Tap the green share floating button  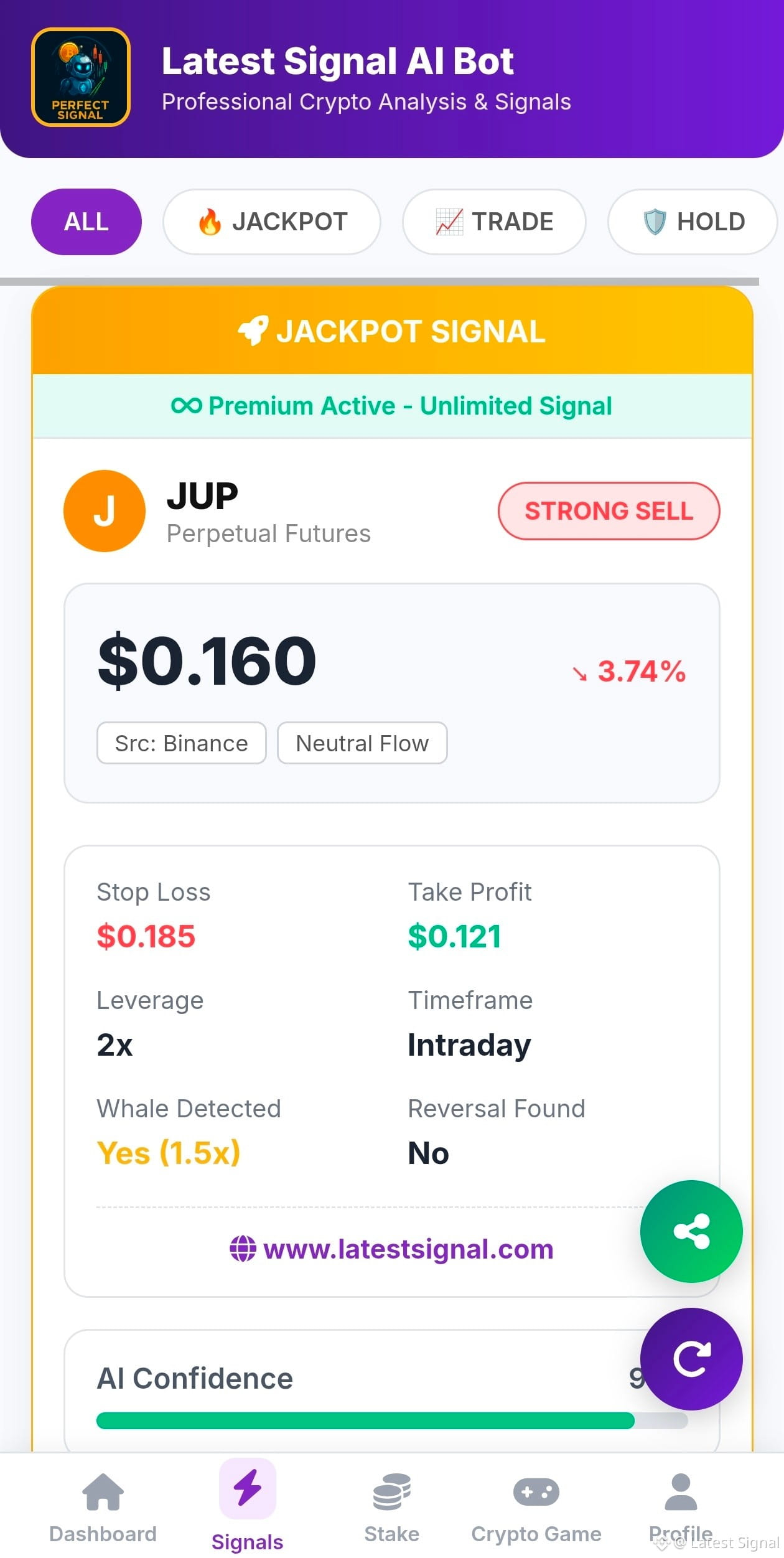tap(691, 1231)
